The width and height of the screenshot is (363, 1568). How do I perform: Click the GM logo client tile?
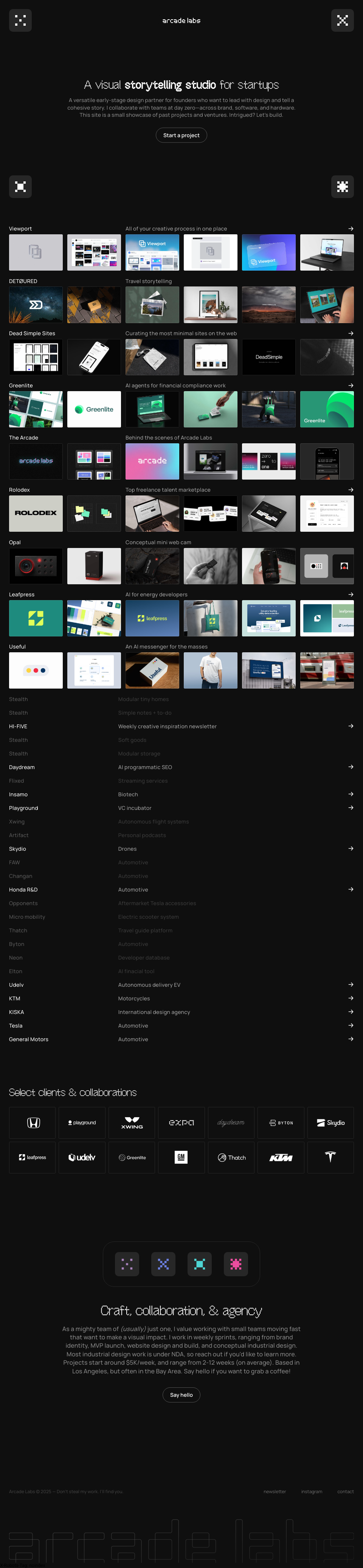pos(181,1157)
